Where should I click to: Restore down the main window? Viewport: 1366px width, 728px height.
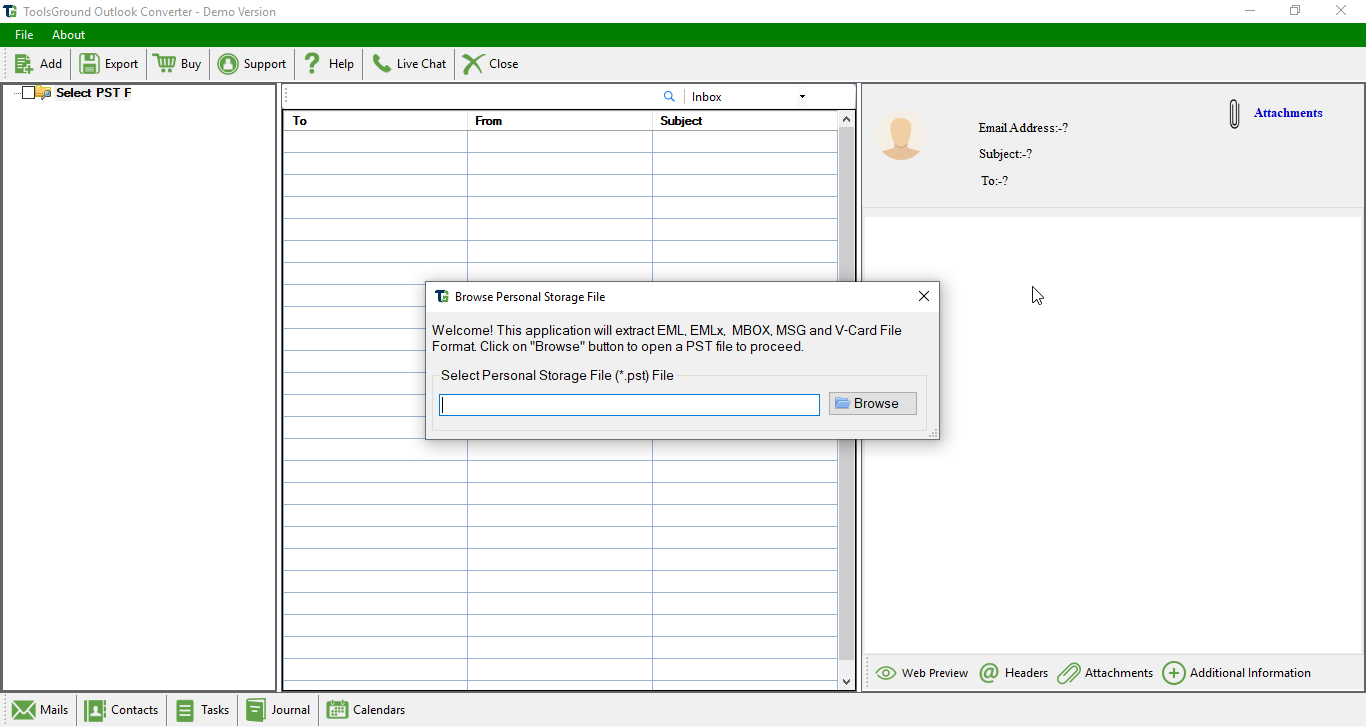[x=1295, y=11]
